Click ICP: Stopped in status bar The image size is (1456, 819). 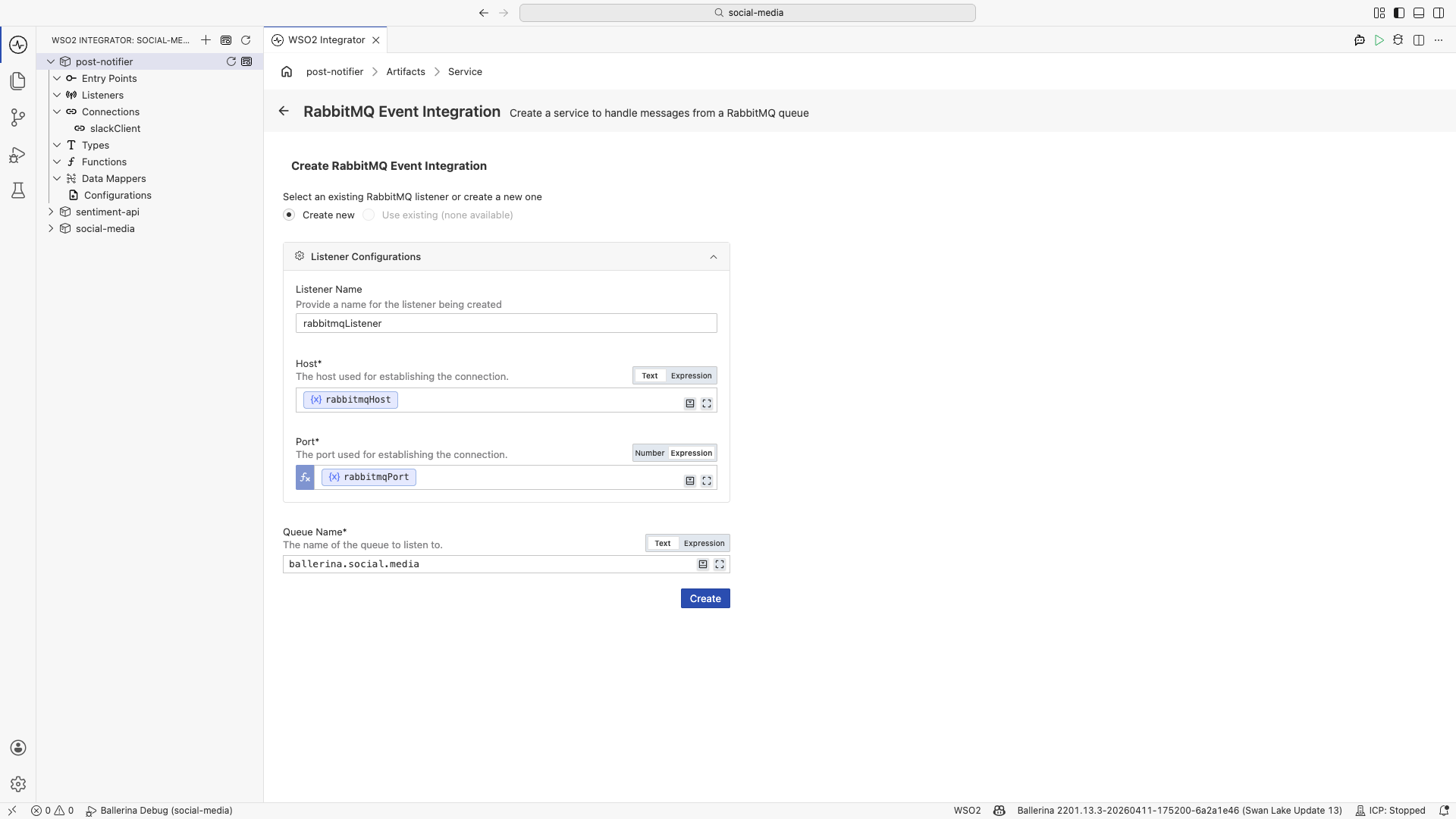pyautogui.click(x=1390, y=811)
